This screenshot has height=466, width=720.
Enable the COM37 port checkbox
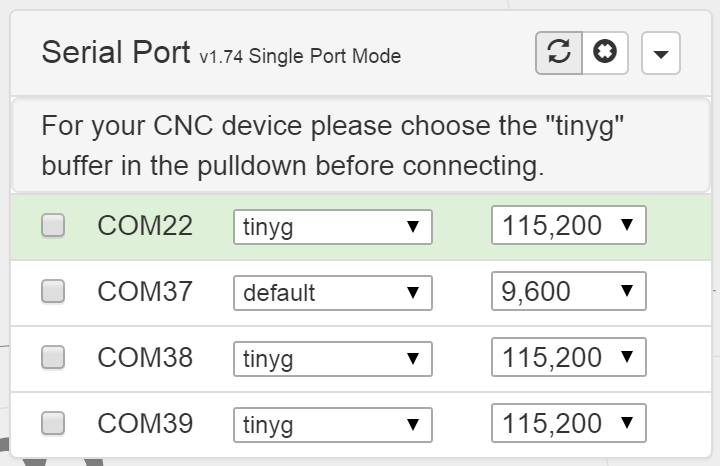53,291
